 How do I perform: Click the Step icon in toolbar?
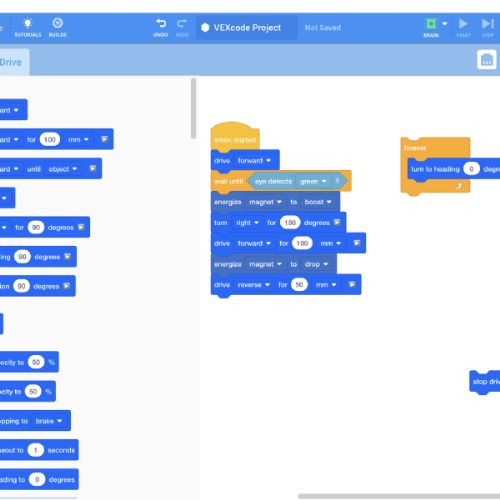coord(488,24)
